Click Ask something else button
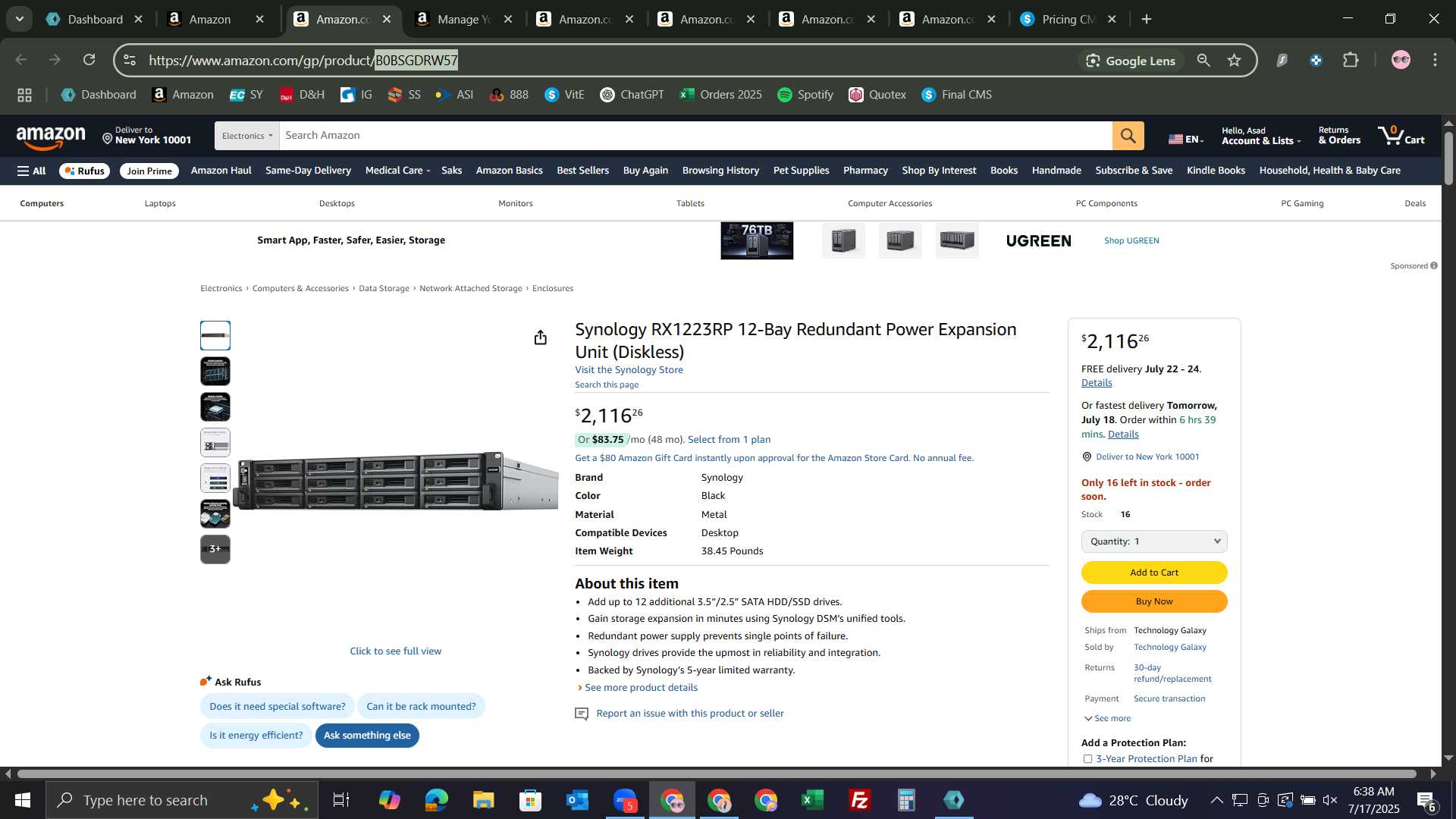The height and width of the screenshot is (819, 1456). pos(367,736)
